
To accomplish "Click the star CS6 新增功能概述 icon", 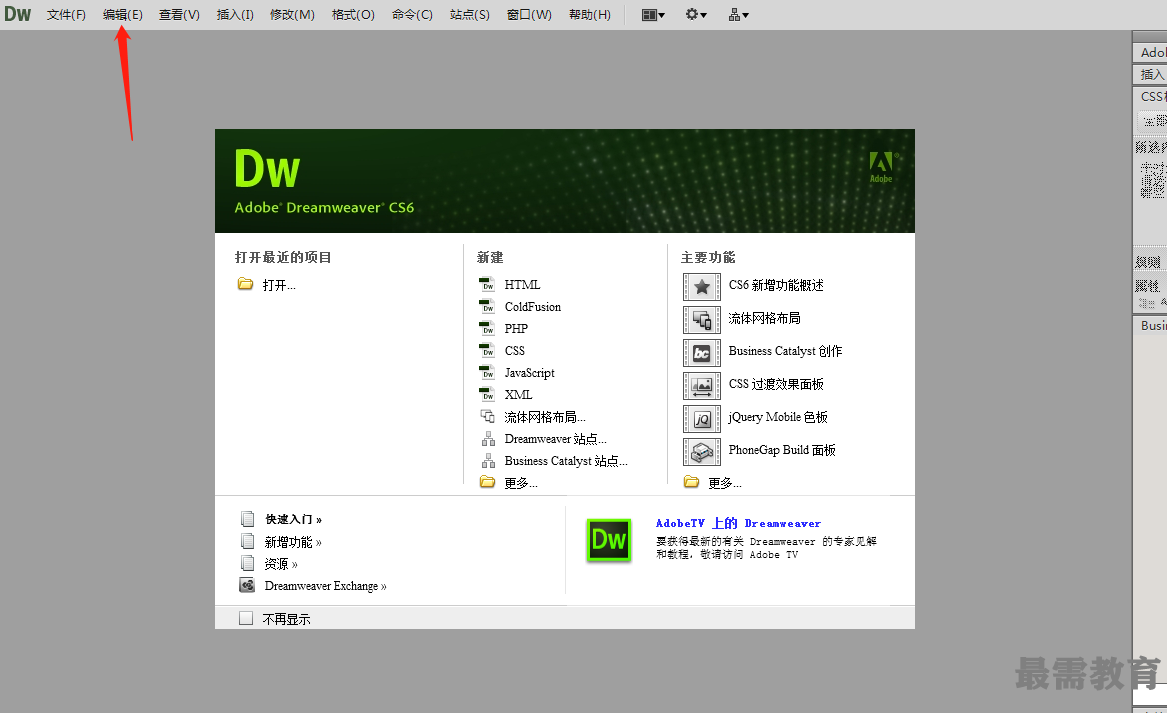I will tap(702, 287).
